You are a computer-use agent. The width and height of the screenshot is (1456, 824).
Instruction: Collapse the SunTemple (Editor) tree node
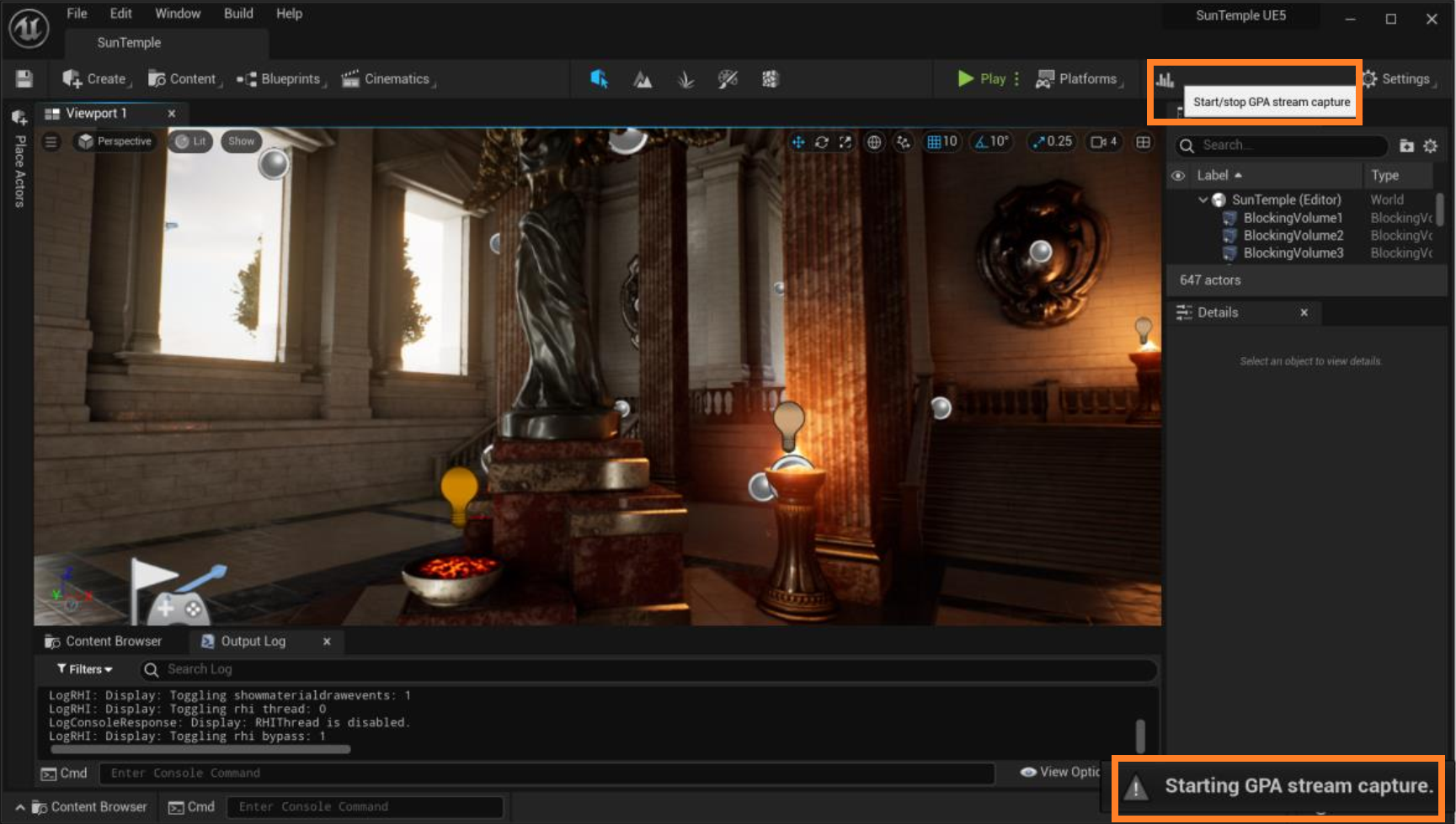point(1203,199)
